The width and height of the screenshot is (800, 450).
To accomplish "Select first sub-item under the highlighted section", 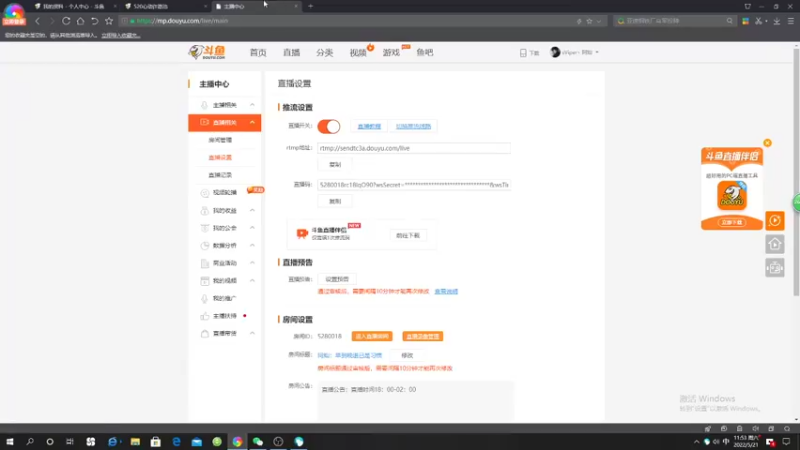I will click(220, 140).
